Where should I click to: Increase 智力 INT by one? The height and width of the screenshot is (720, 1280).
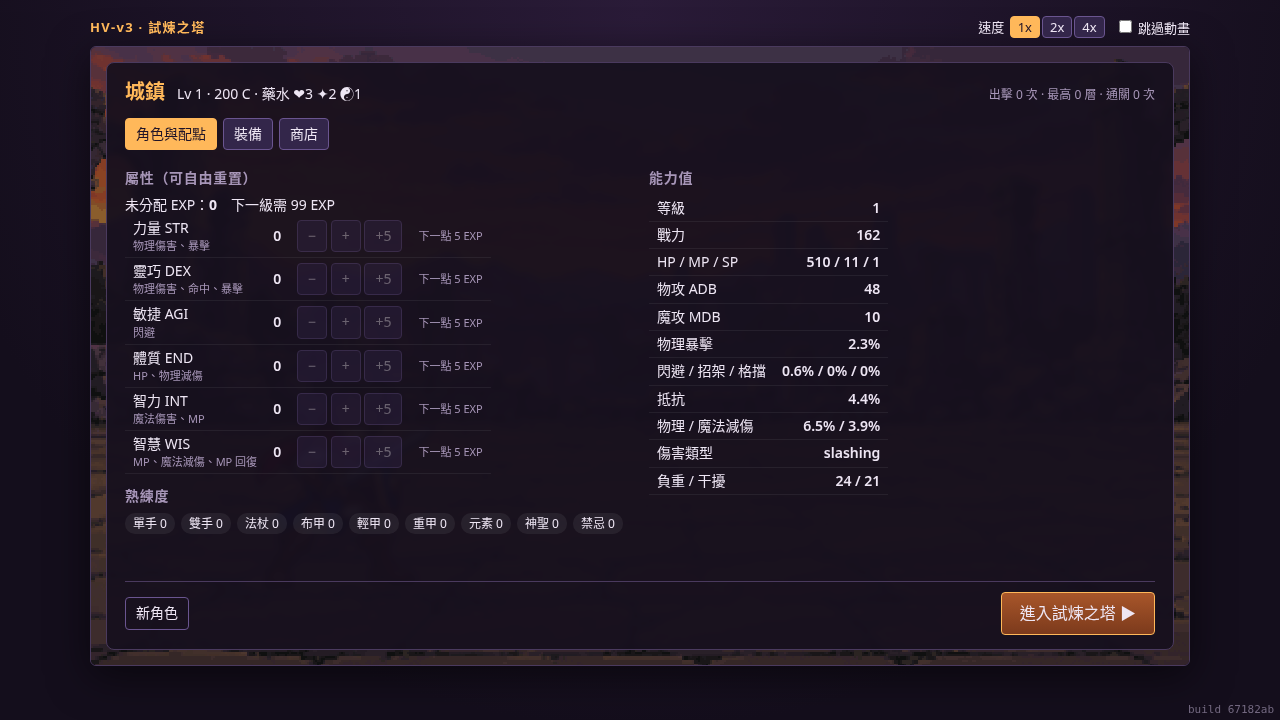[x=346, y=409]
